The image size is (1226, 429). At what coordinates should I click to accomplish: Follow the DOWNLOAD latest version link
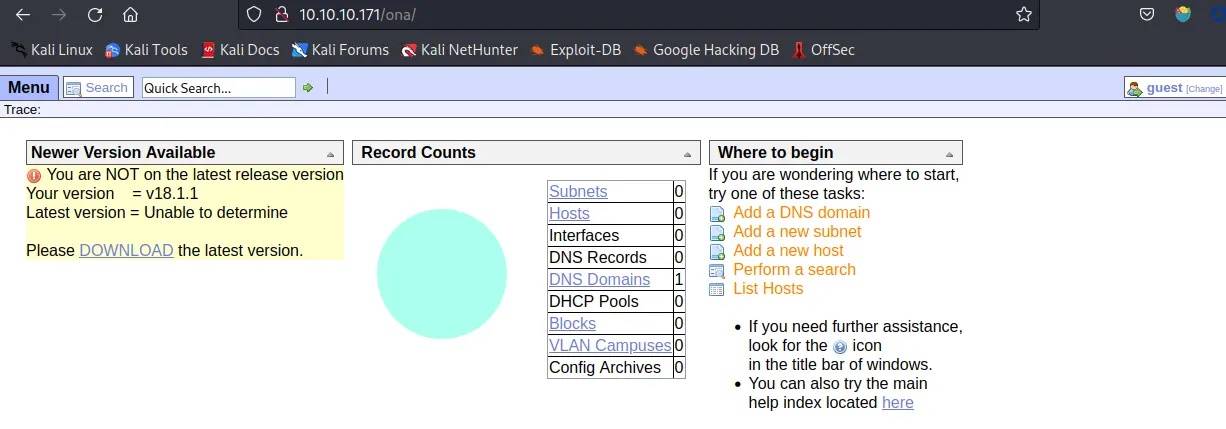tap(126, 250)
